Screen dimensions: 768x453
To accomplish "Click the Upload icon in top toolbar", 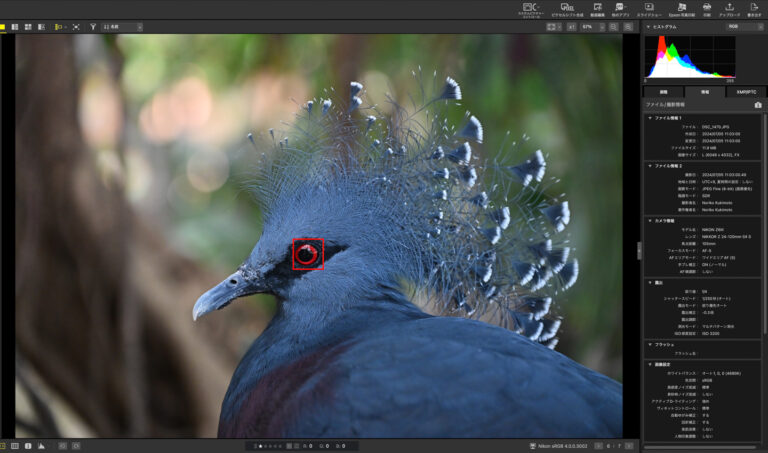I will (x=729, y=9).
